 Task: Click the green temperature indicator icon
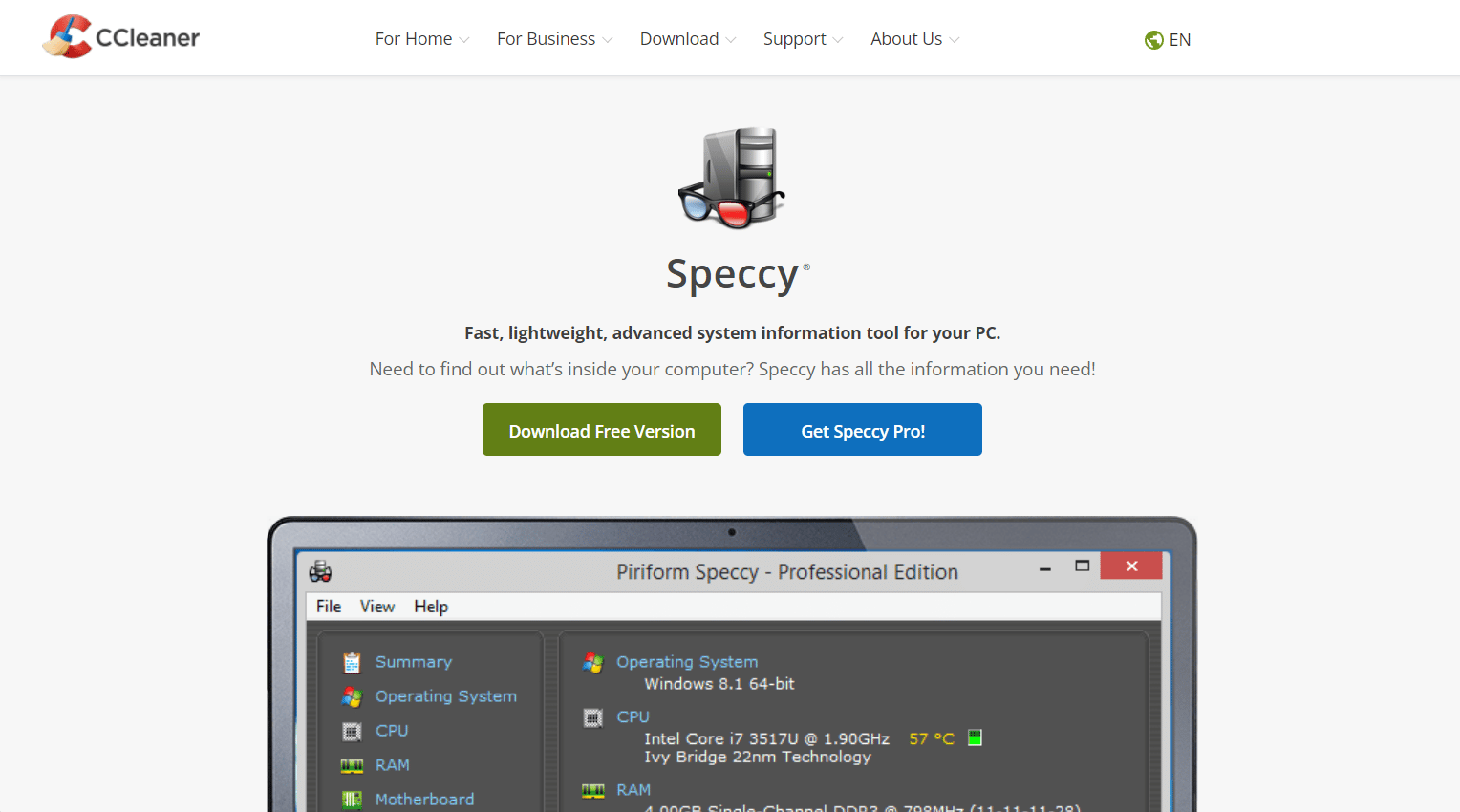(975, 737)
